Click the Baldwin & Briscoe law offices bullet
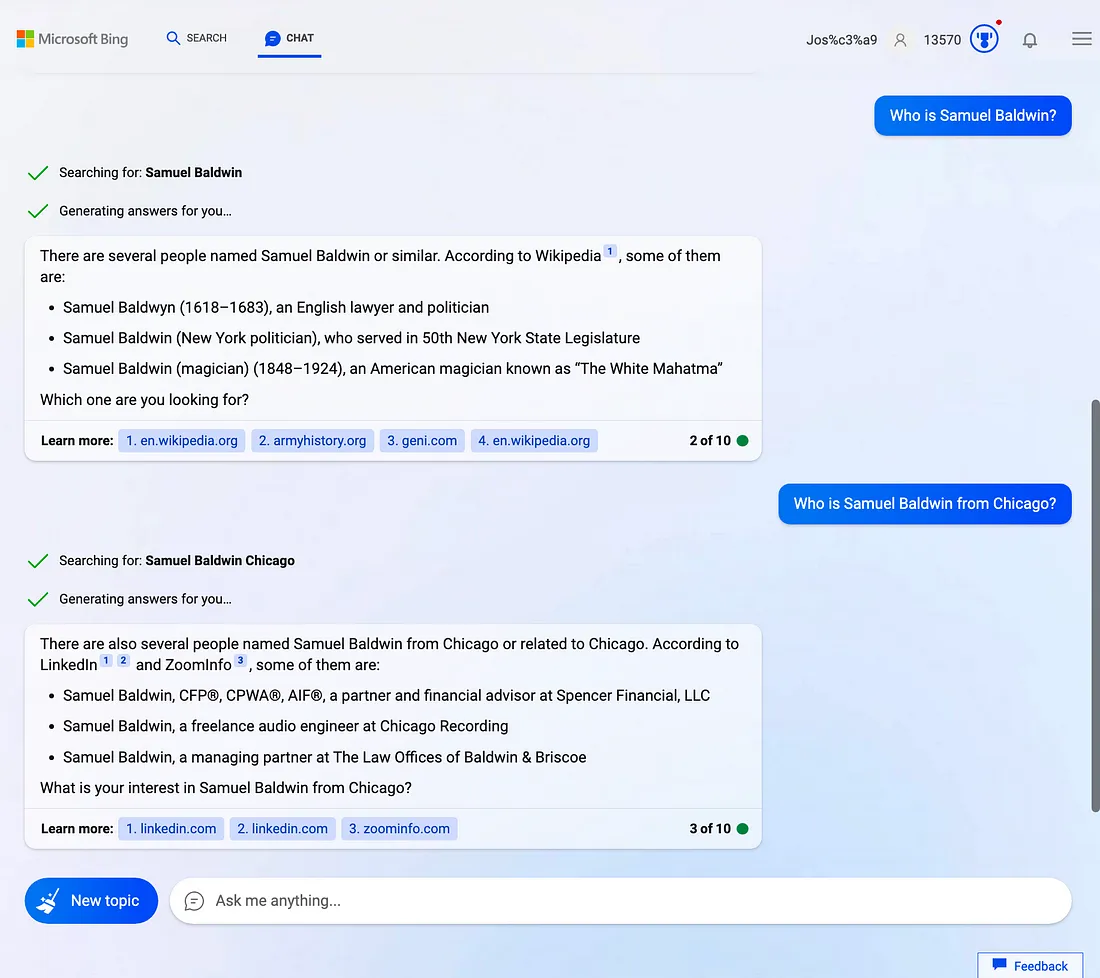Image resolution: width=1100 pixels, height=978 pixels. (325, 757)
